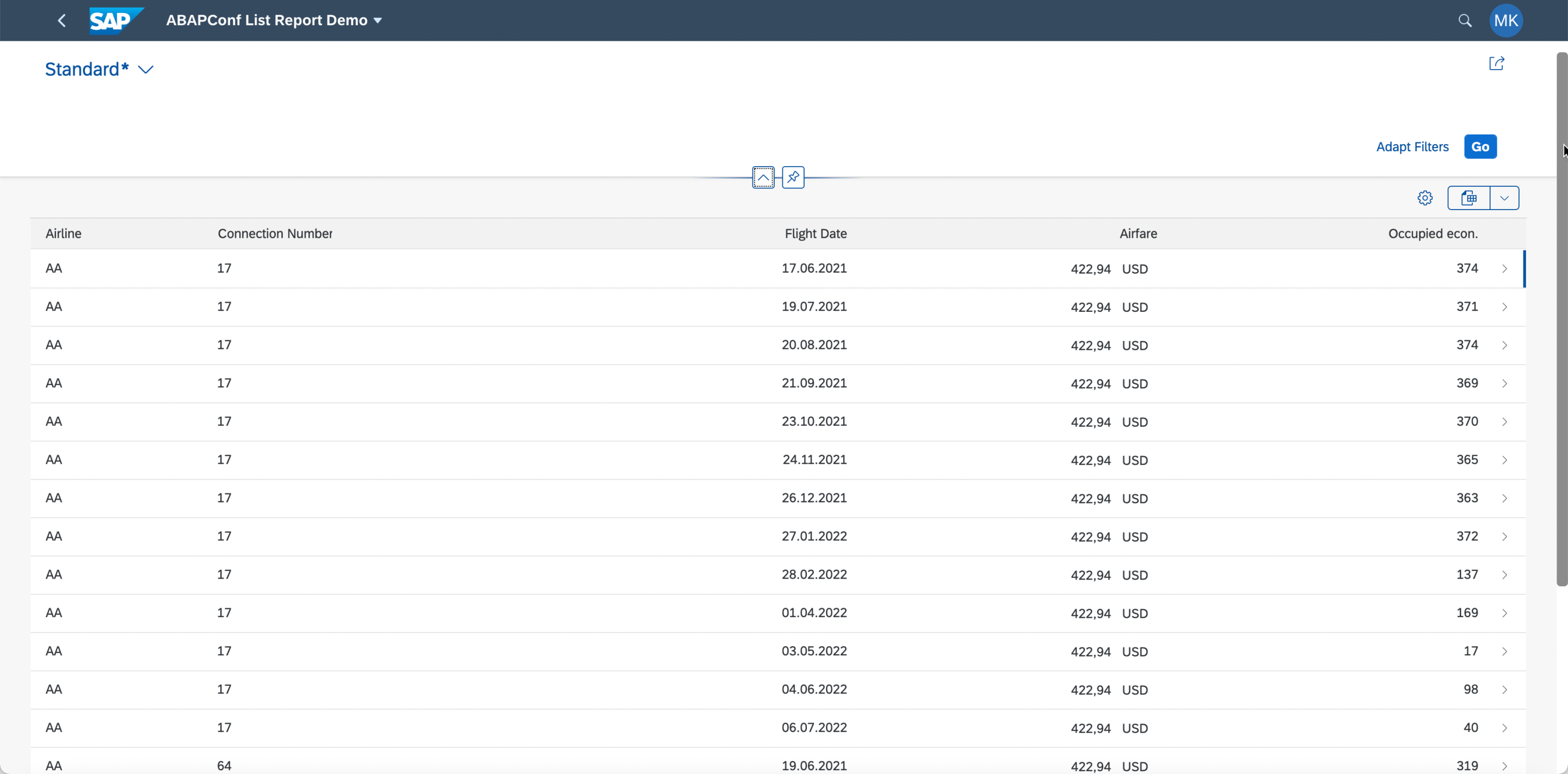Select flight date 26.12.2021
The image size is (1568, 774).
tap(814, 498)
